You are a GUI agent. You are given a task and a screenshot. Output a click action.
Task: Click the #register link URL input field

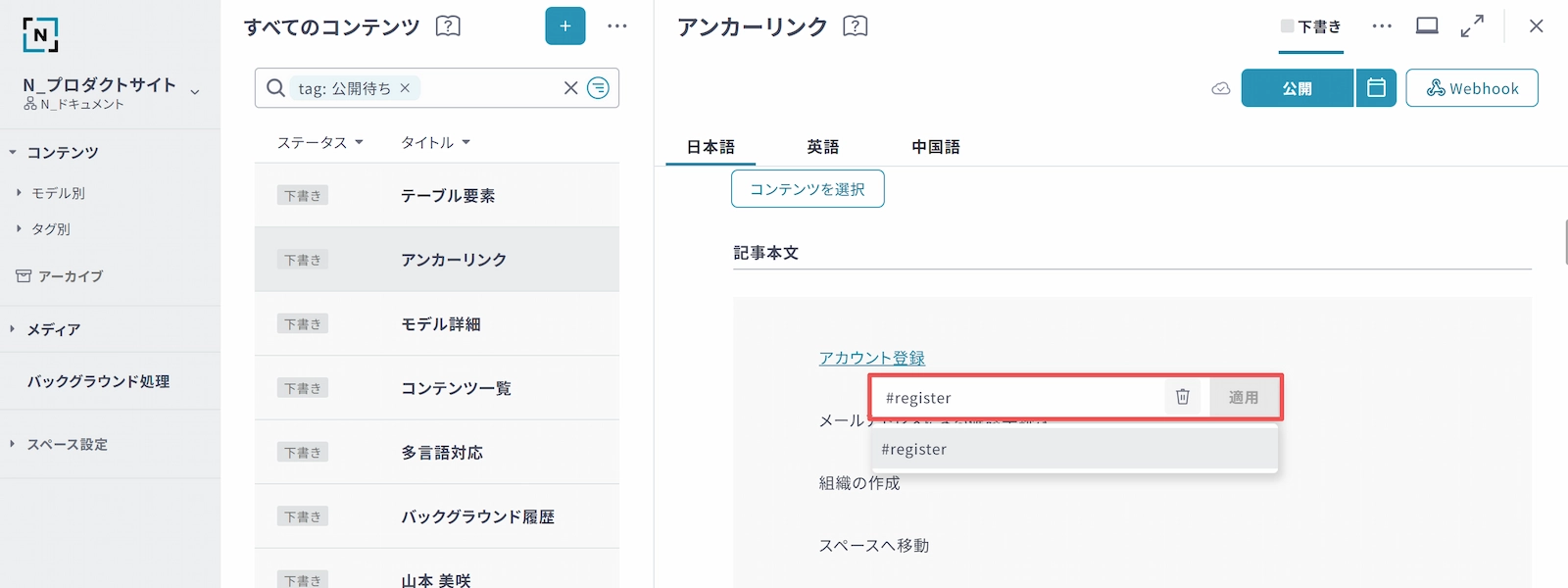click(1019, 398)
